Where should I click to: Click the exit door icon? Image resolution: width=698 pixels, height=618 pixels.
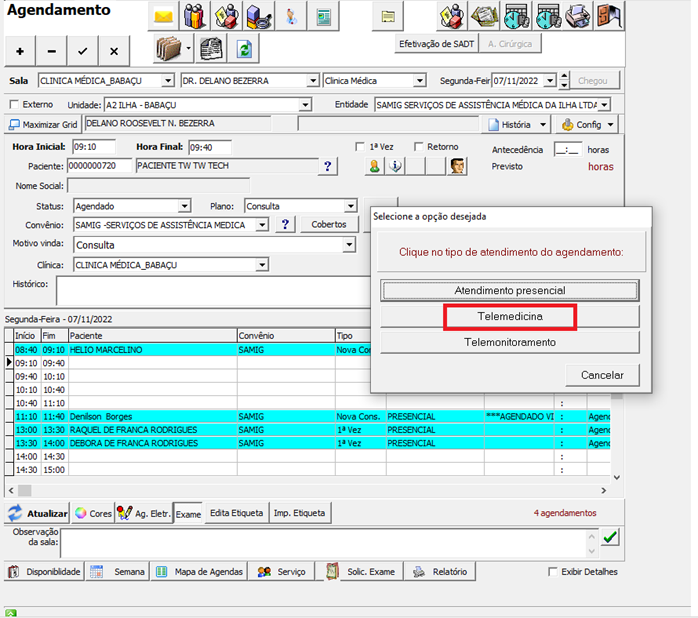609,16
